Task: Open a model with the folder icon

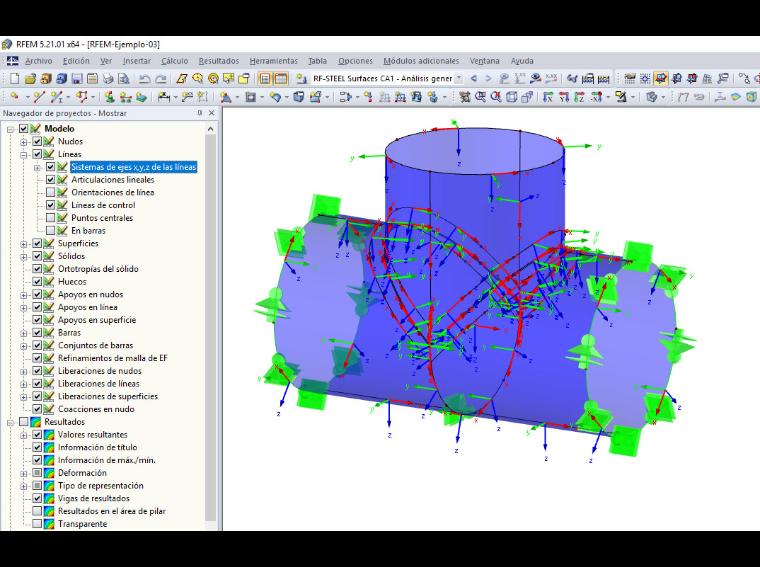Action: coord(30,79)
